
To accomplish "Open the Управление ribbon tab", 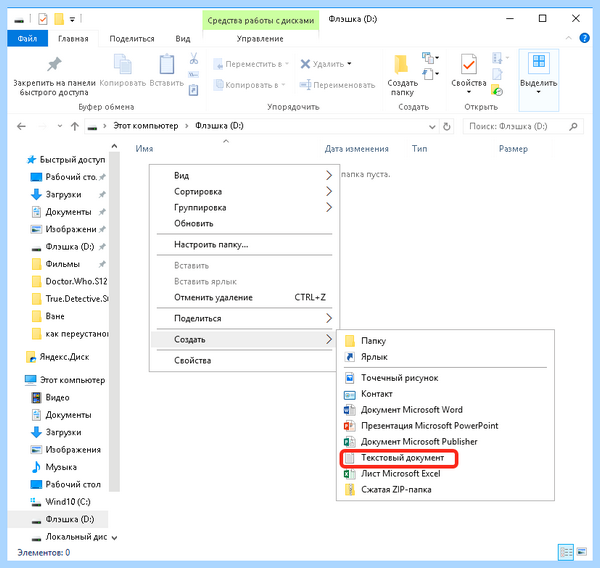I will (260, 39).
